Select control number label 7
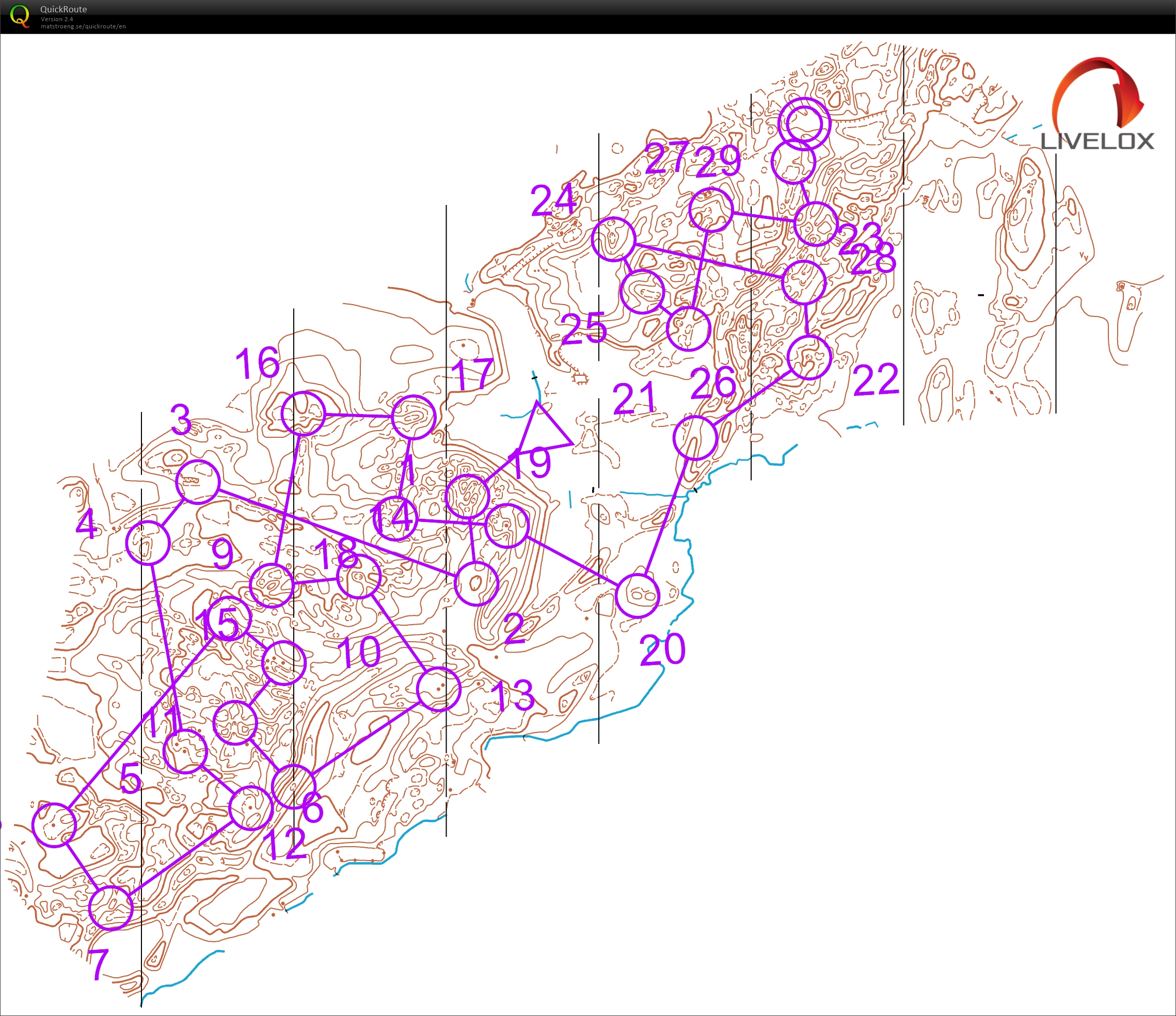This screenshot has height=1016, width=1176. 99,964
